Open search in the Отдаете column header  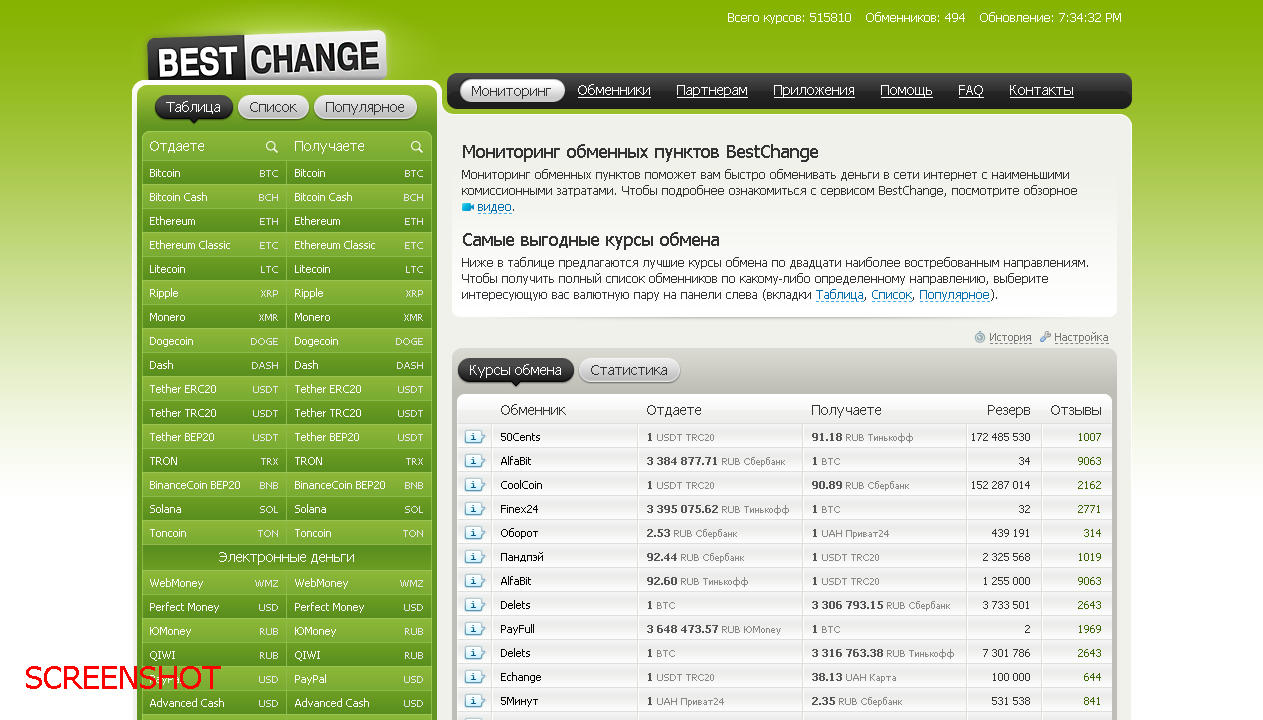[272, 147]
